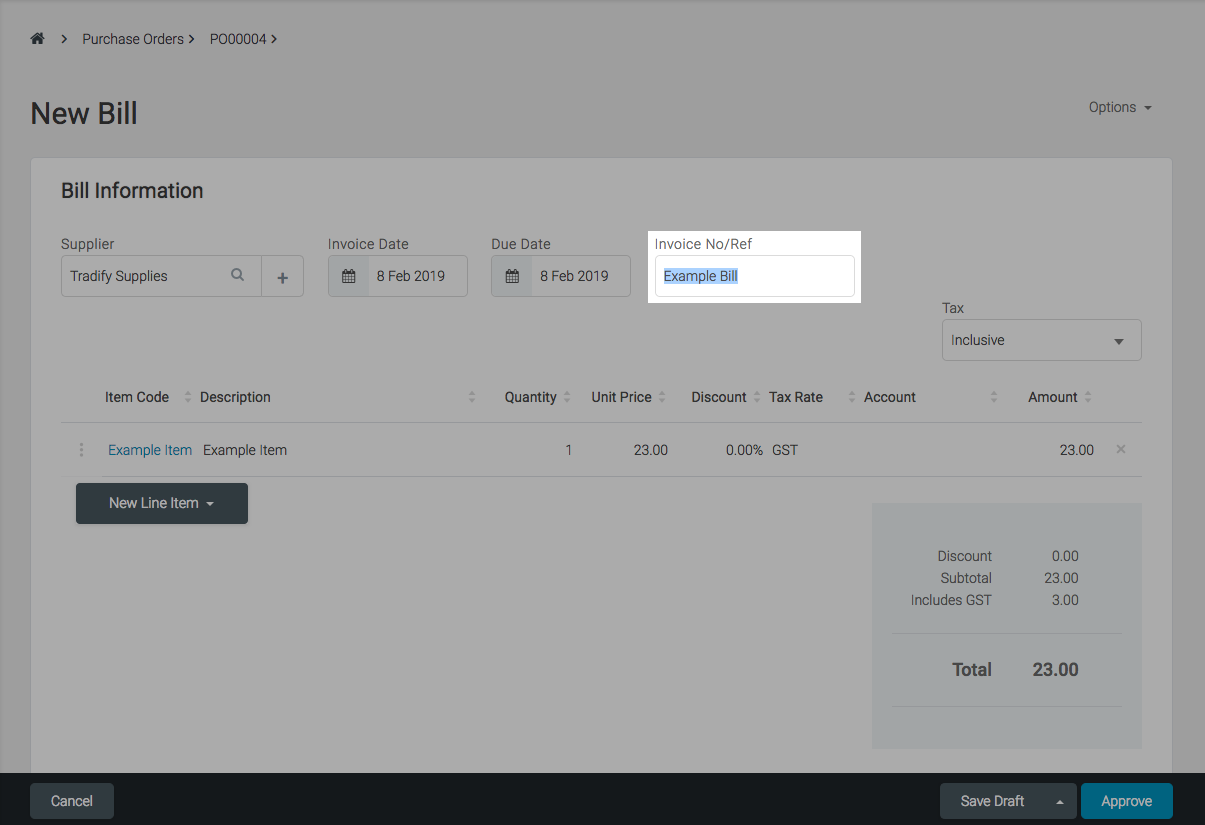Image resolution: width=1205 pixels, height=825 pixels.
Task: Grab the line item drag handle
Action: tap(82, 450)
